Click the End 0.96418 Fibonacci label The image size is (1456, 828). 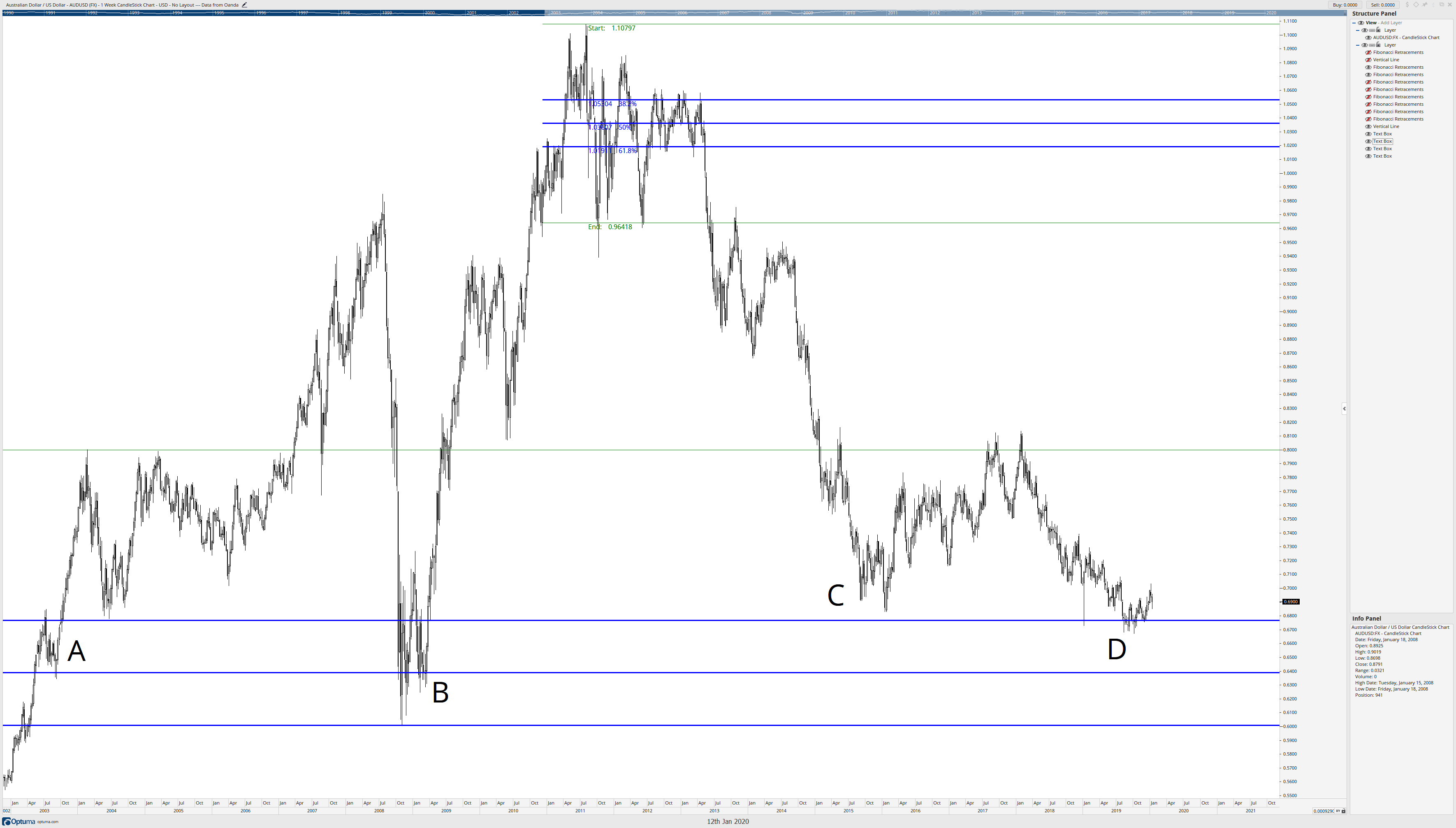pyautogui.click(x=610, y=227)
